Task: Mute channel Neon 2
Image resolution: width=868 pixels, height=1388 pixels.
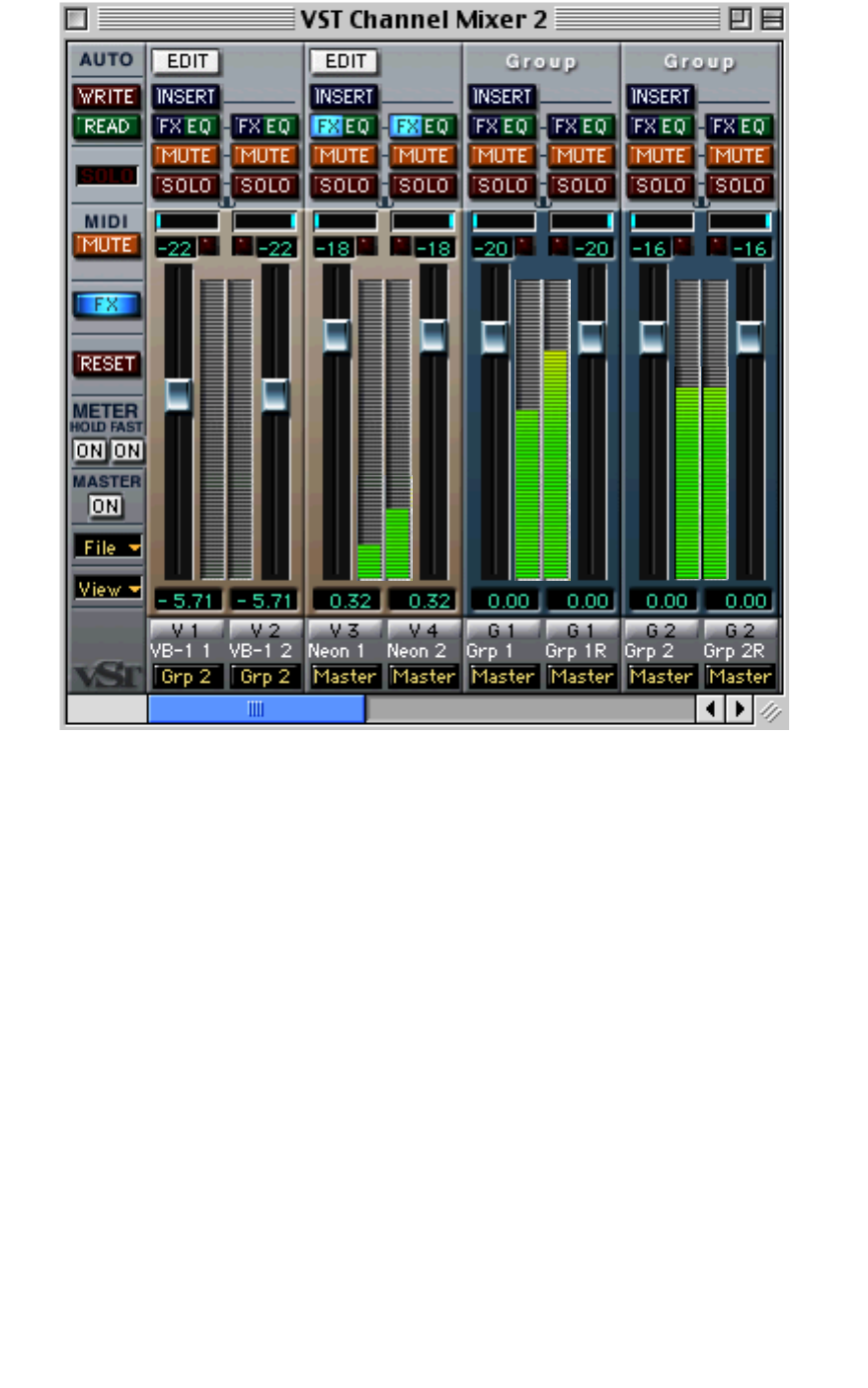Action: (x=424, y=156)
